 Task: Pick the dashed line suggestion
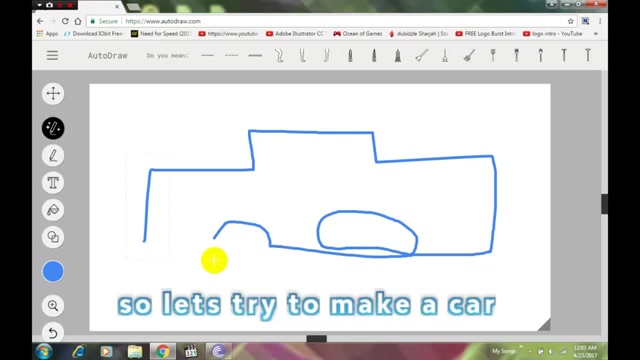pos(231,55)
